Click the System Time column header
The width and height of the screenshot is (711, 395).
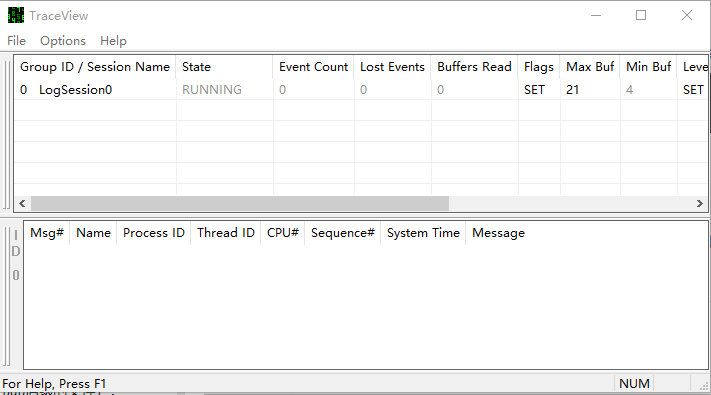coord(423,233)
